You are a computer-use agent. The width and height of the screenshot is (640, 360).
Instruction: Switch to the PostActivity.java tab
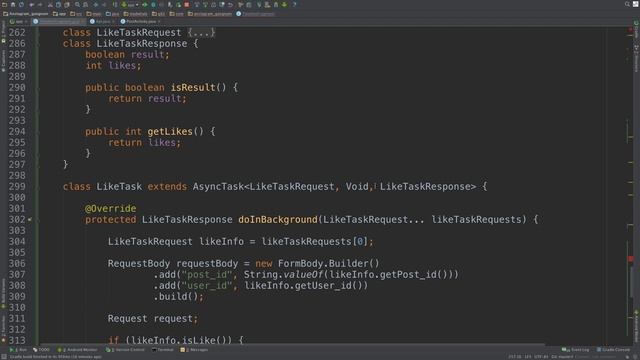click(x=140, y=21)
